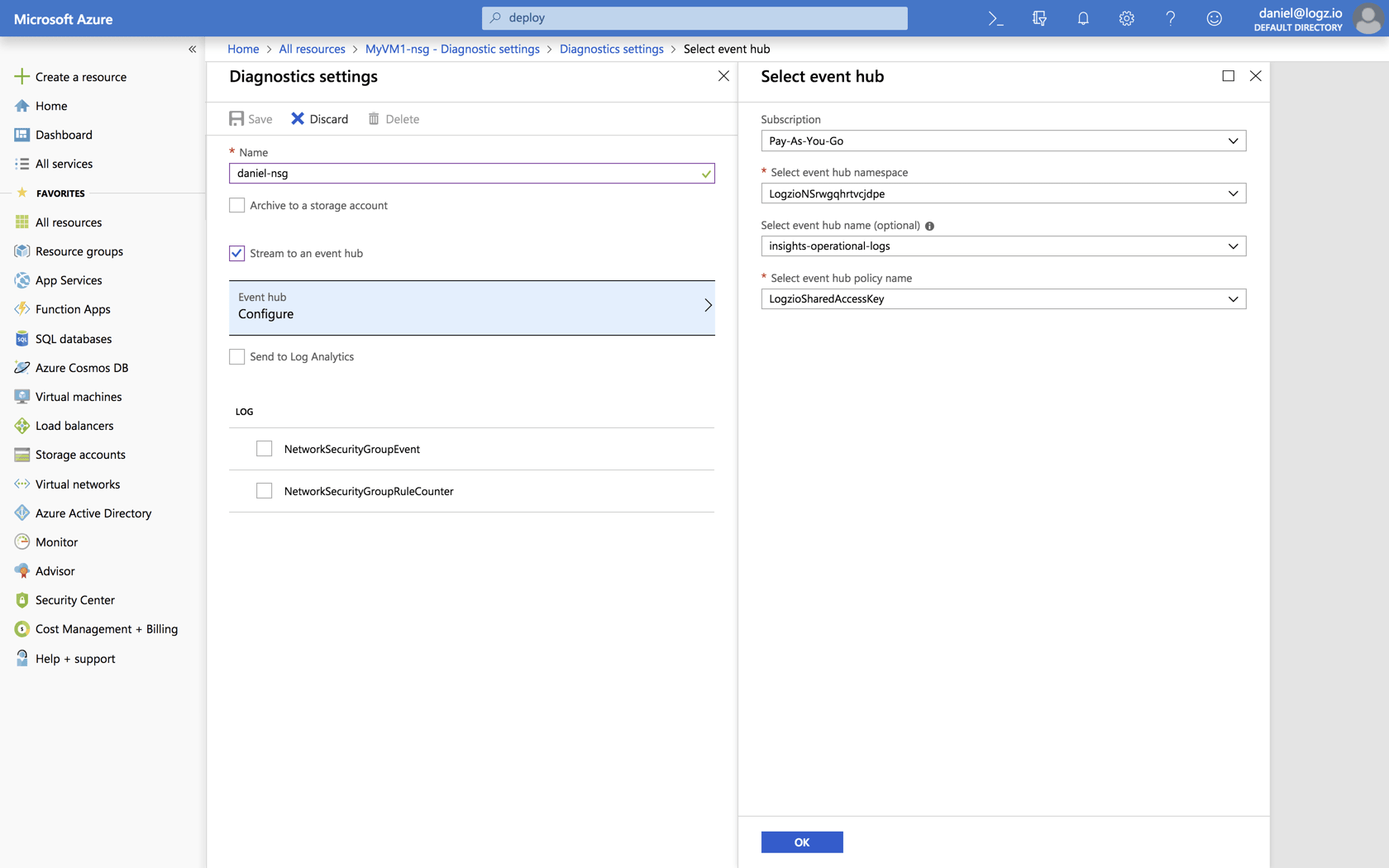Viewport: 1389px width, 868px height.
Task: Click the Security Center shield icon
Action: (x=22, y=600)
